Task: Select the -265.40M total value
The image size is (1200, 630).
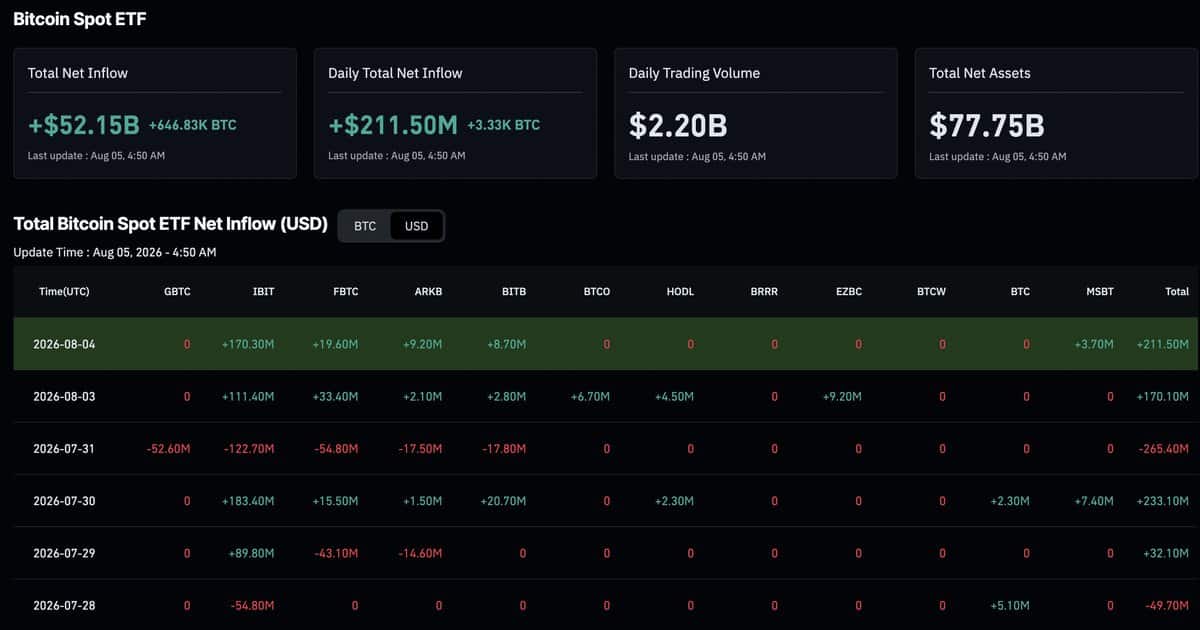Action: point(1164,449)
